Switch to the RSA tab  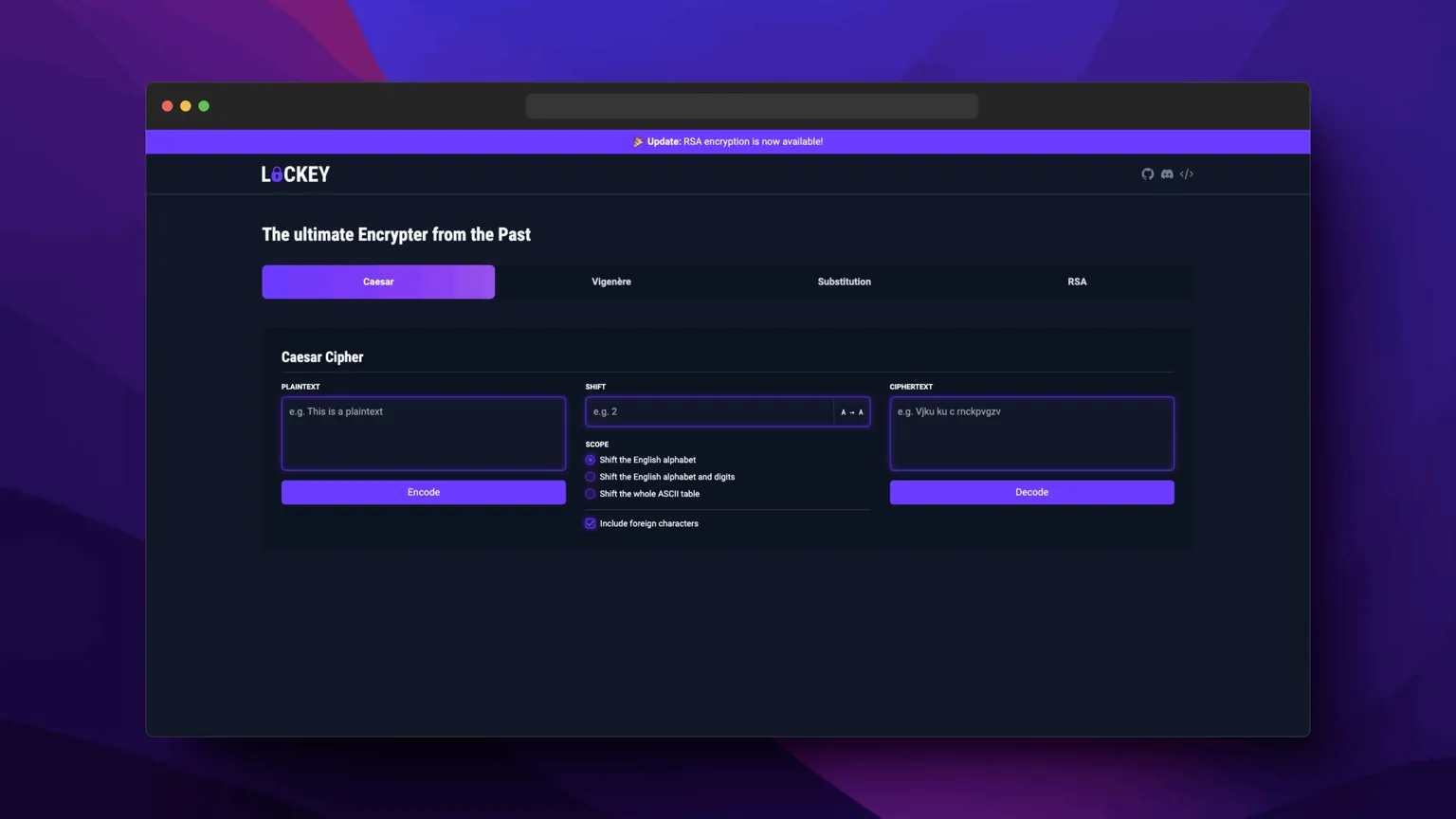[x=1077, y=281]
